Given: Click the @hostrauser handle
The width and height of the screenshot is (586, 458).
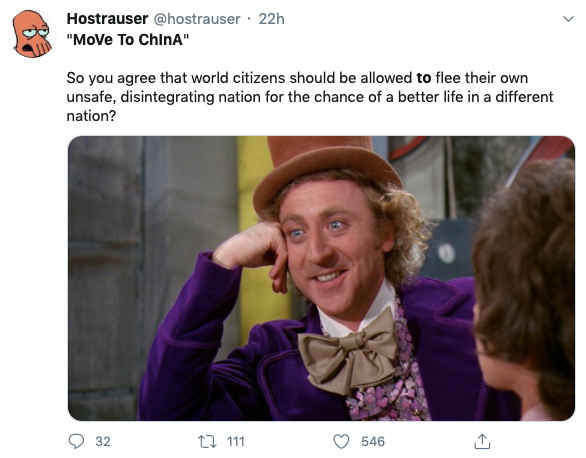Looking at the screenshot, I should click(x=197, y=19).
